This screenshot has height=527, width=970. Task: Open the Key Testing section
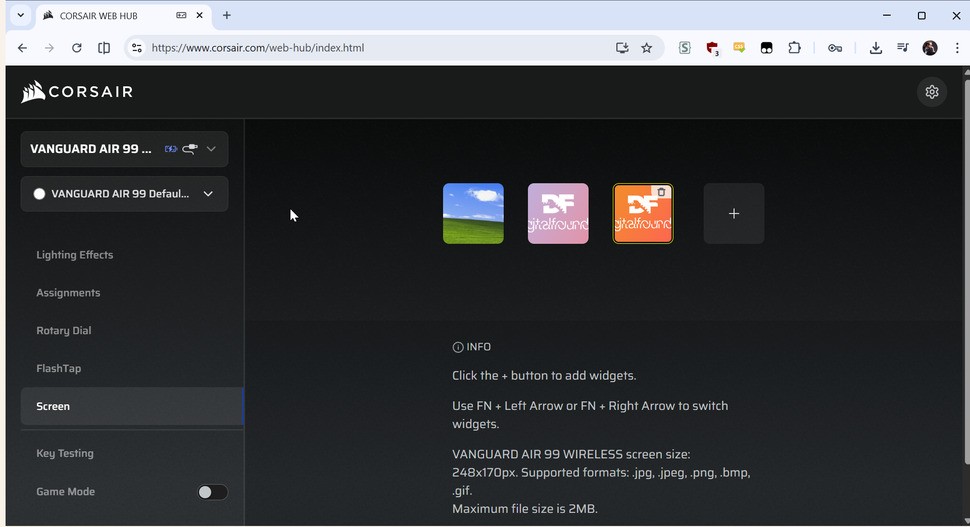tap(65, 453)
